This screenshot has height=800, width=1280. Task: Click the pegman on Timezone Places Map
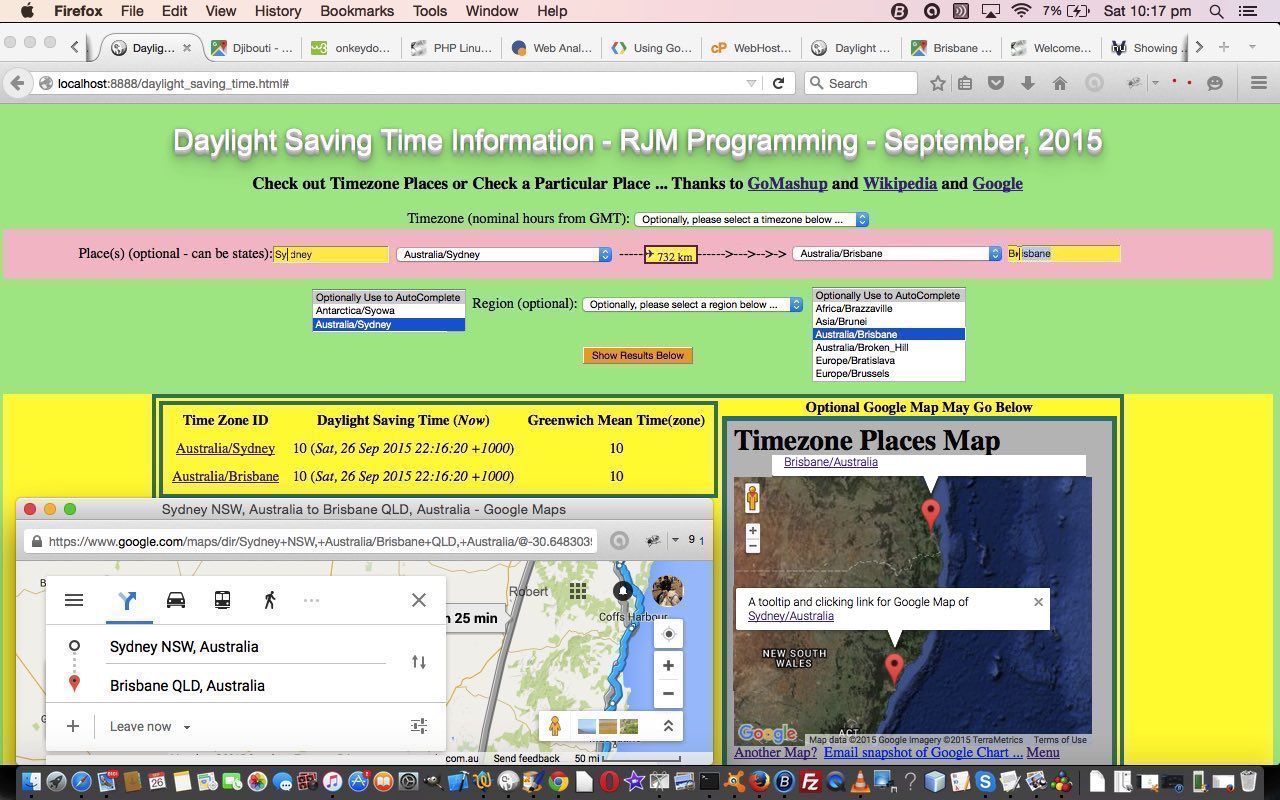tap(752, 498)
